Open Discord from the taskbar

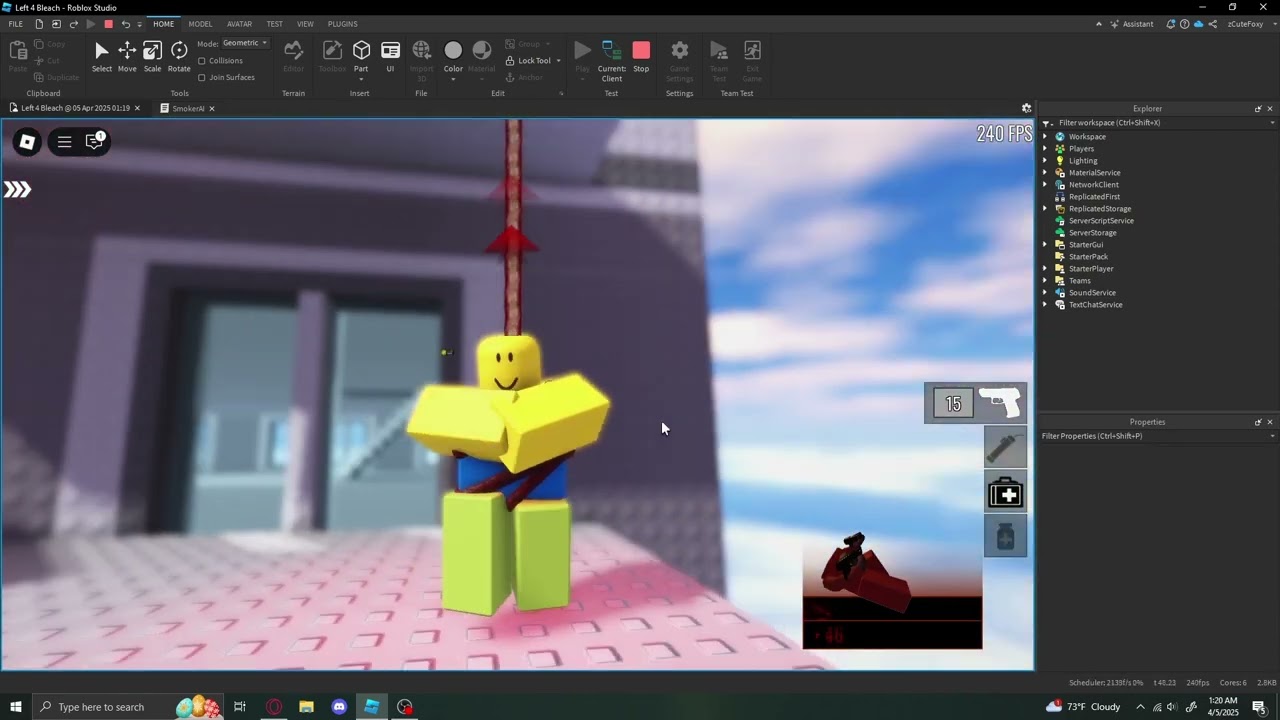(339, 707)
